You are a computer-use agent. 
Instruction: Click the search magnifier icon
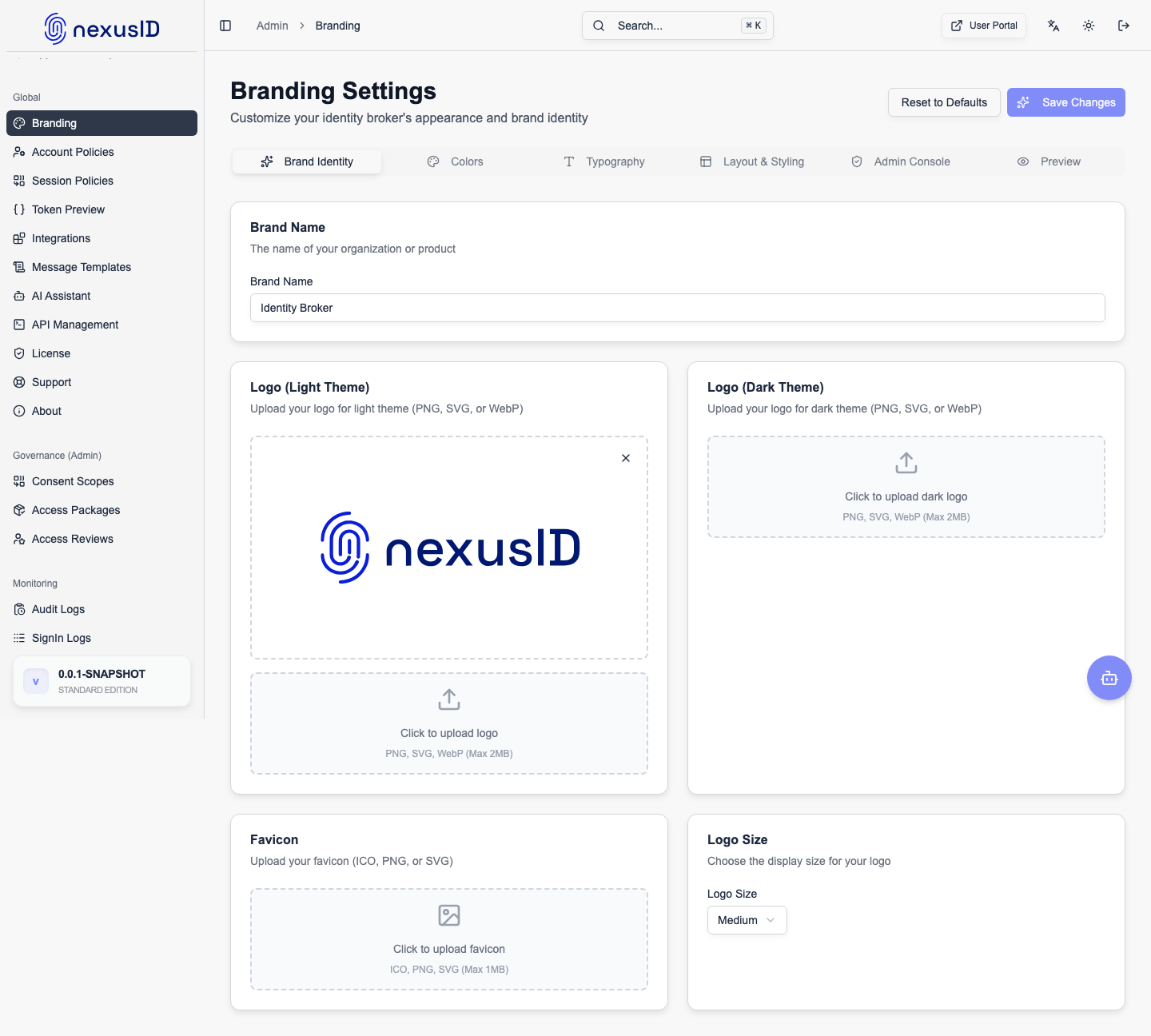click(599, 26)
